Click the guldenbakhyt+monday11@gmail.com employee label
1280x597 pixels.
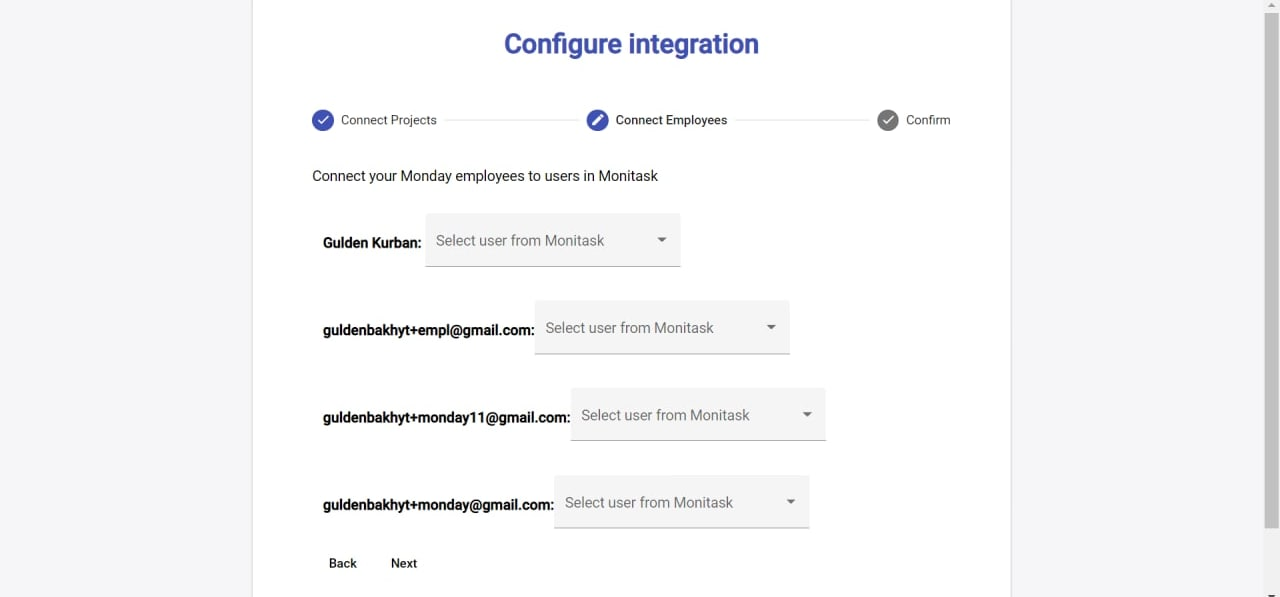pyautogui.click(x=446, y=418)
